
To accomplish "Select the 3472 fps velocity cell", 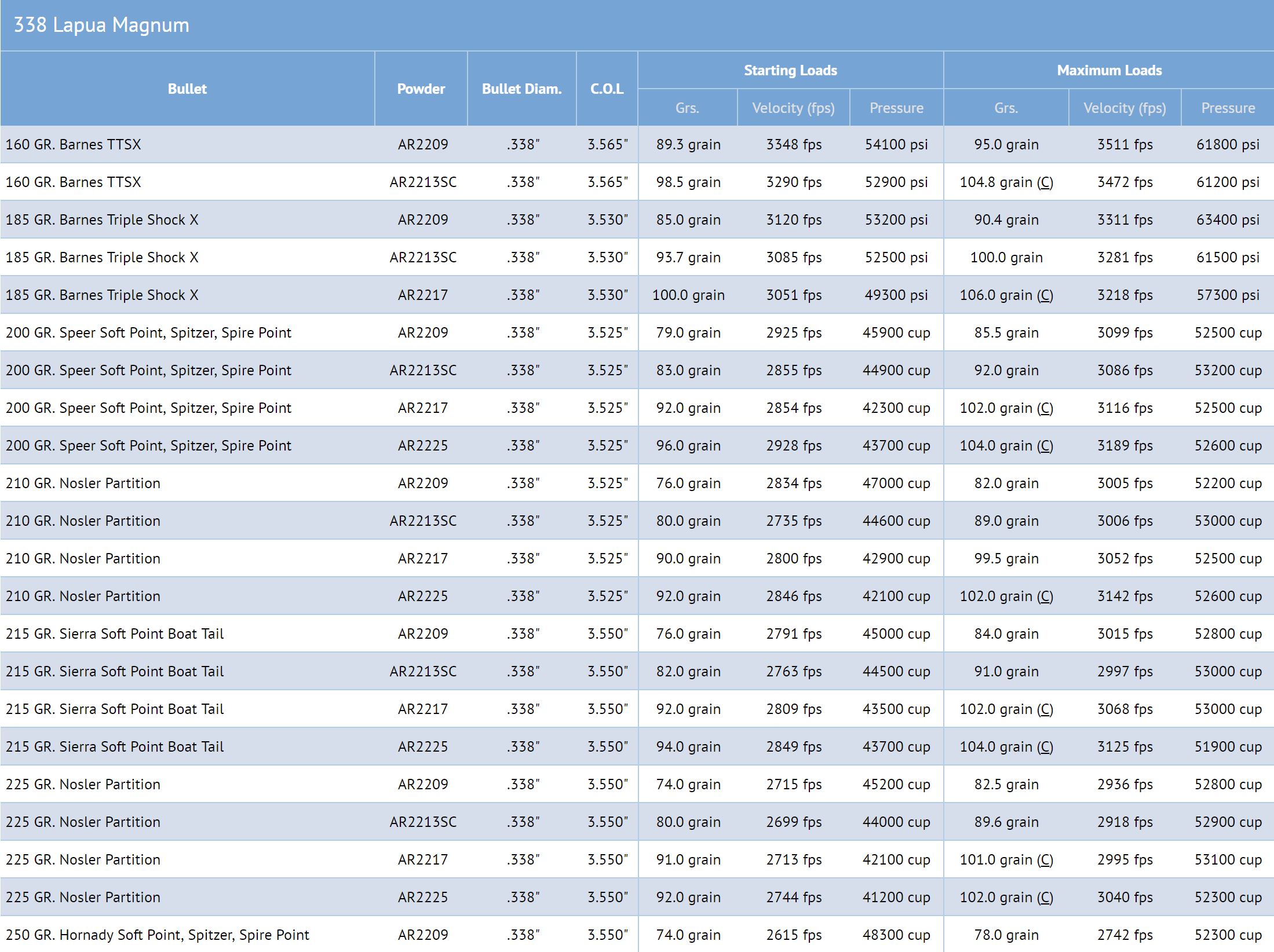I will pyautogui.click(x=1125, y=182).
